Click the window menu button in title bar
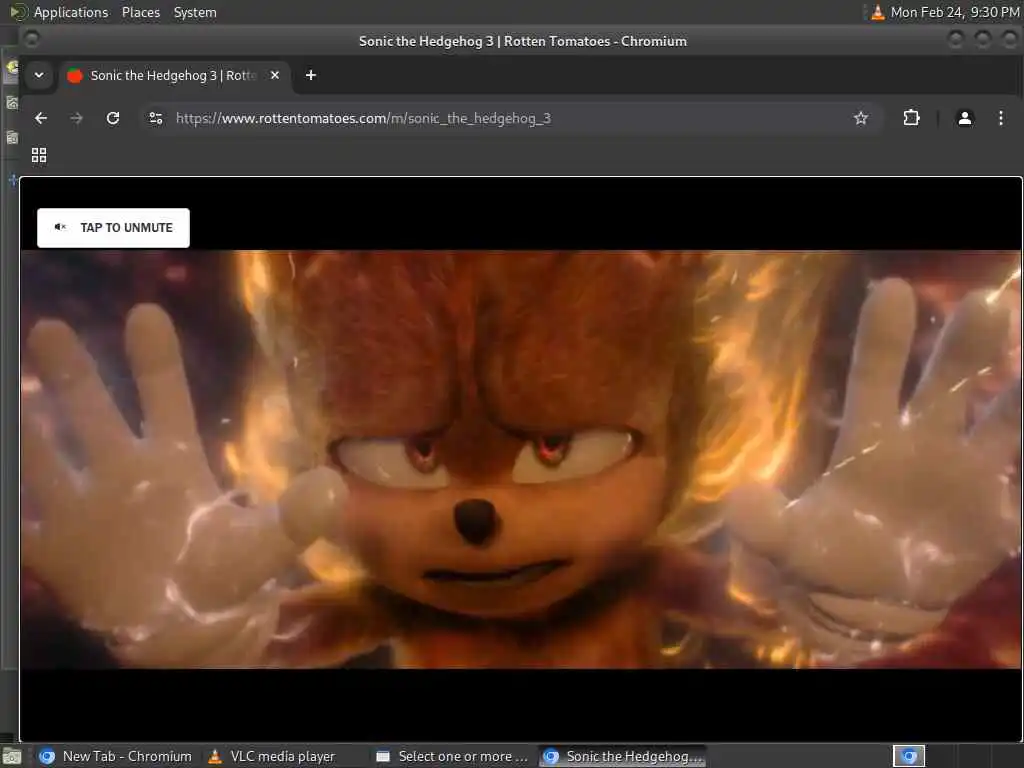Image resolution: width=1024 pixels, height=768 pixels. tap(31, 40)
